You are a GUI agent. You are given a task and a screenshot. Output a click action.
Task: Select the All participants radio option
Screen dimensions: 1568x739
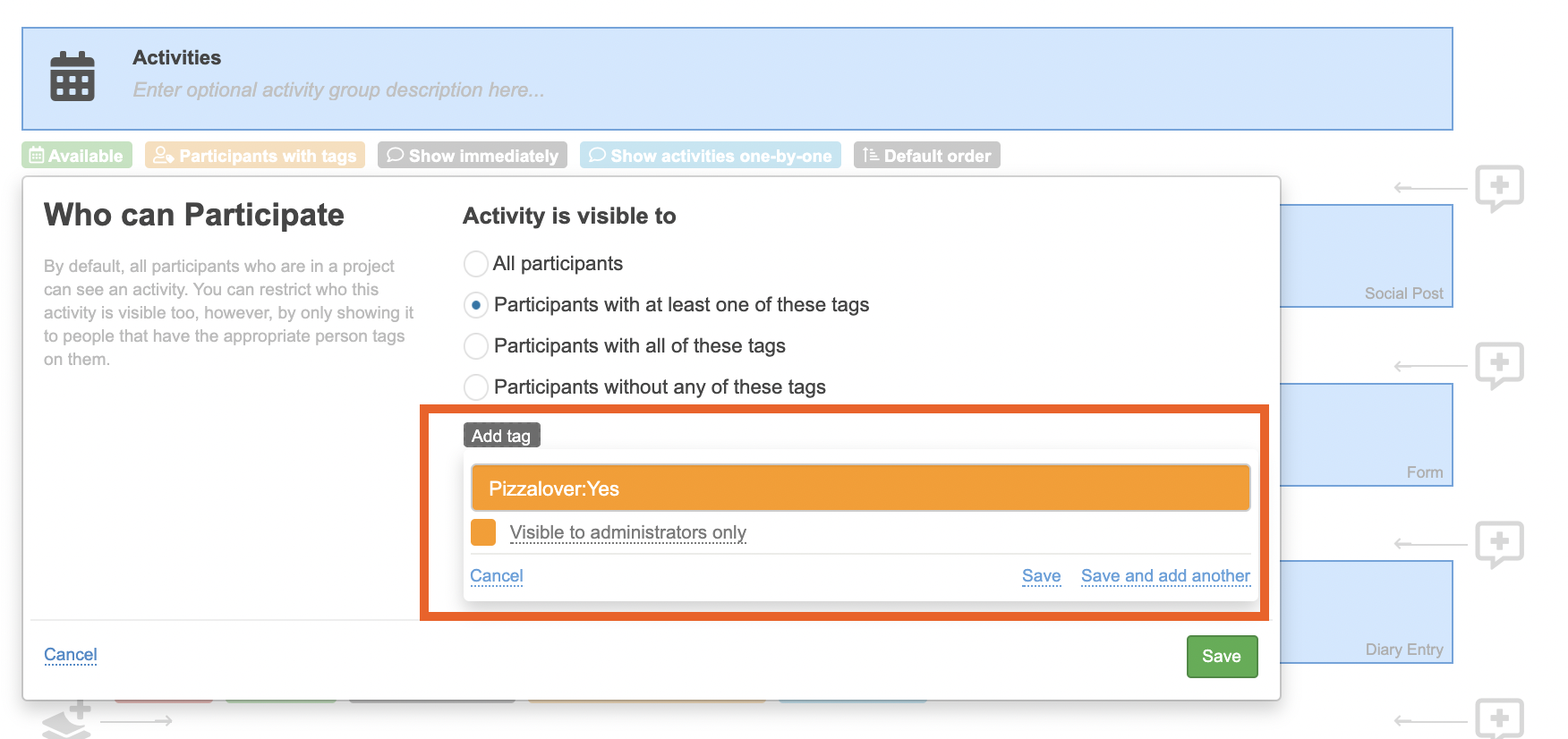point(476,264)
